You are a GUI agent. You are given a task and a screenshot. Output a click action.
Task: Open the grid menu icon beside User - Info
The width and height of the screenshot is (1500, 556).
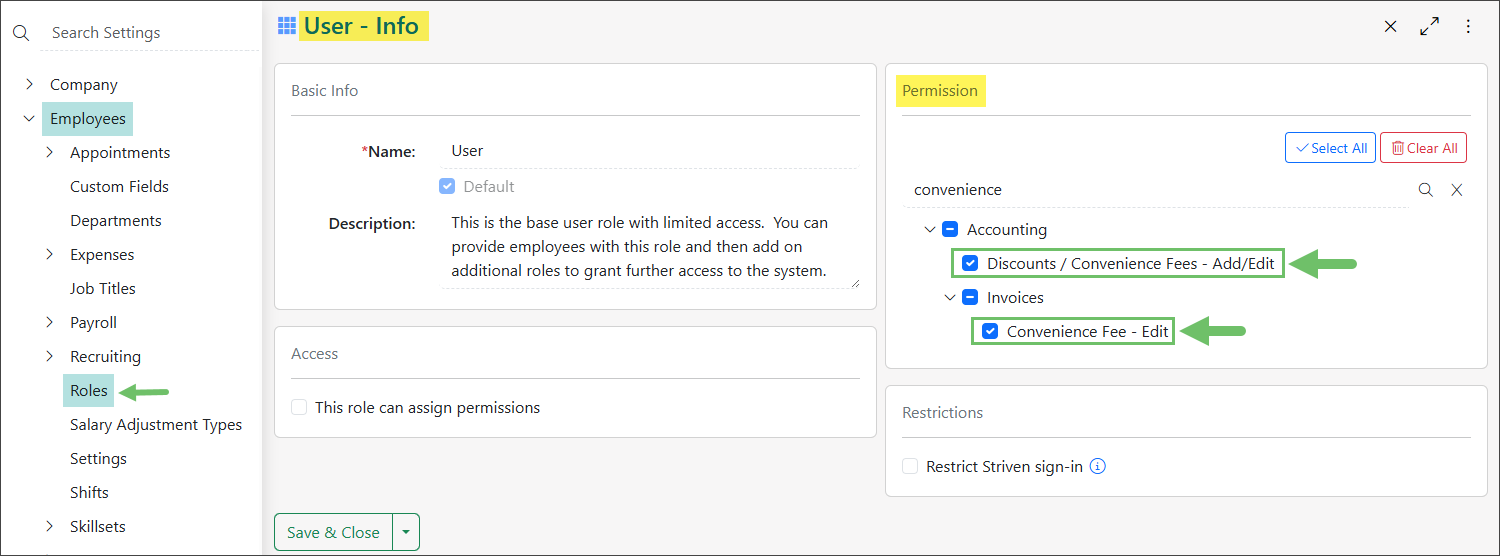point(287,26)
